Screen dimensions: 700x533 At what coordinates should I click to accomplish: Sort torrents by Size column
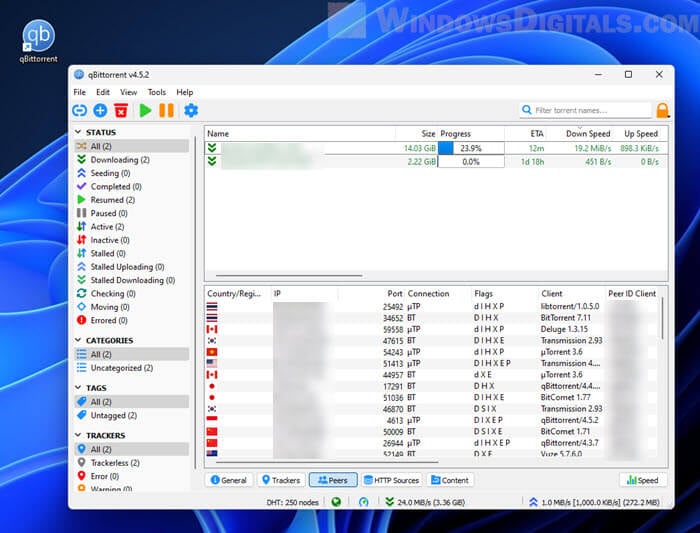pos(416,133)
